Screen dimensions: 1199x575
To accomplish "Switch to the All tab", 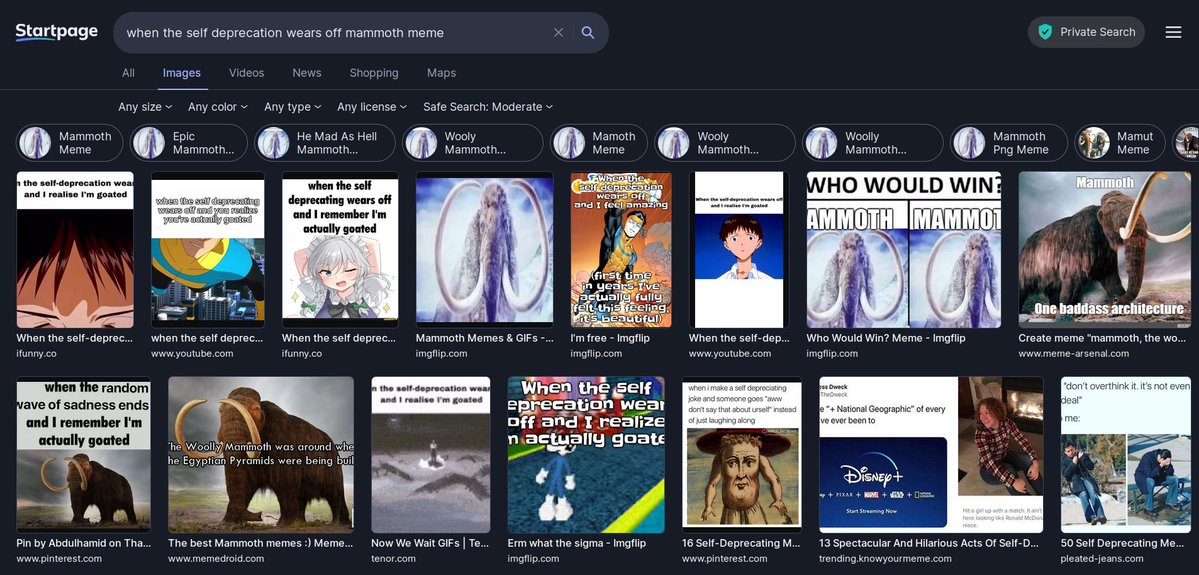I will click(x=128, y=73).
